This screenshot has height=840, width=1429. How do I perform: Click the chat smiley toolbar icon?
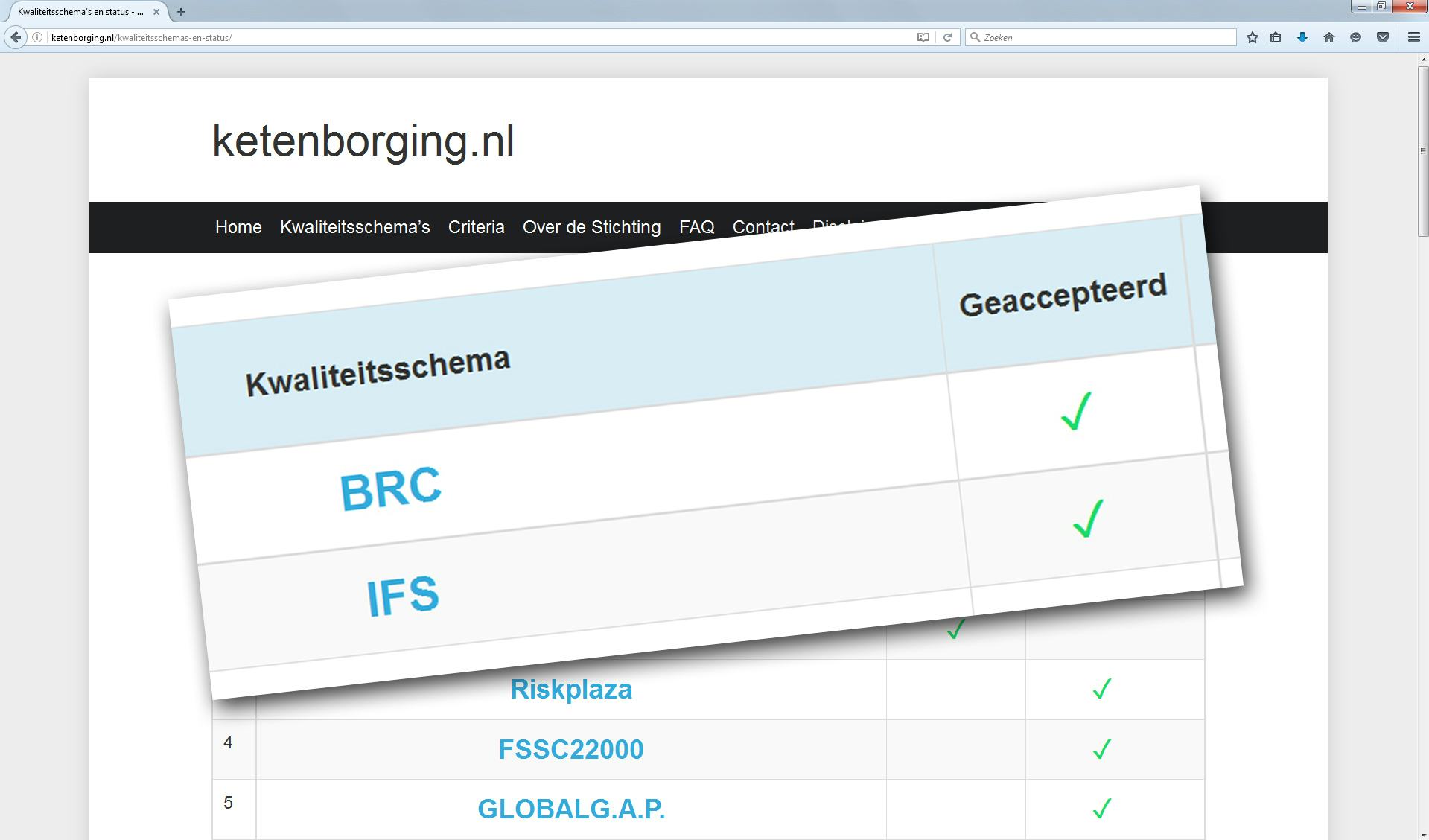1355,37
